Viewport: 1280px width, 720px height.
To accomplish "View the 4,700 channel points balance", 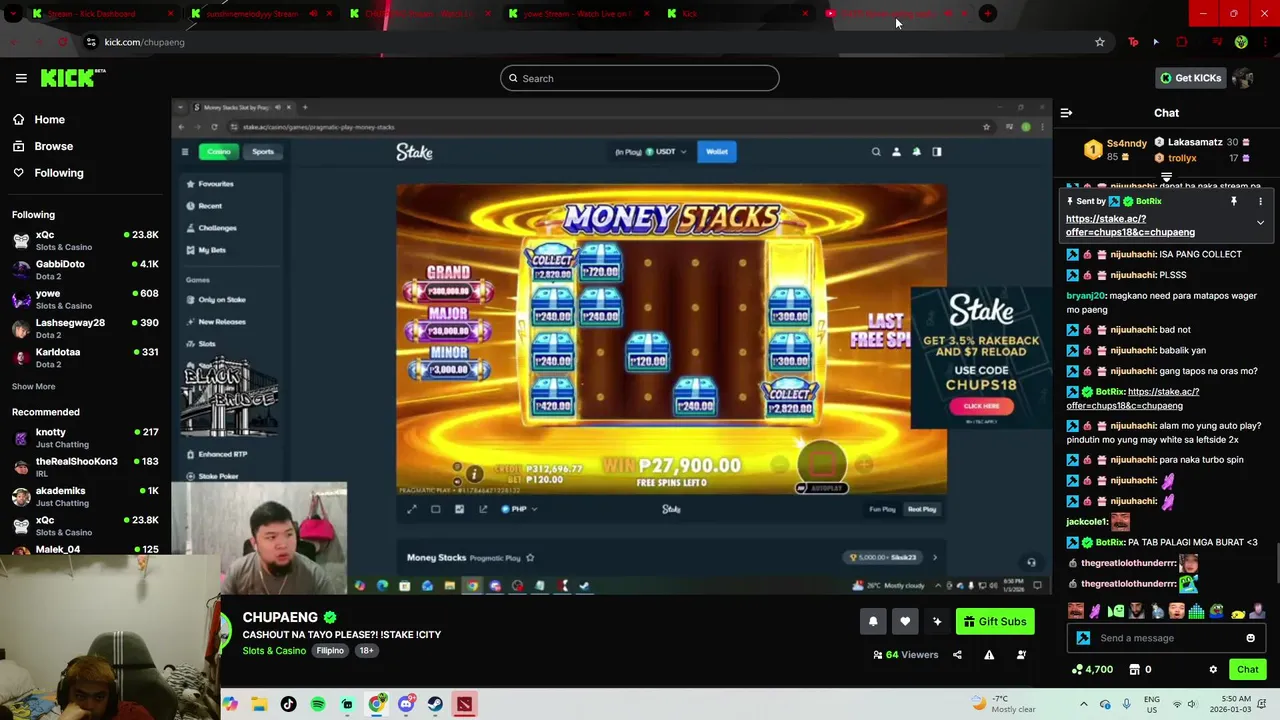I will point(1092,669).
